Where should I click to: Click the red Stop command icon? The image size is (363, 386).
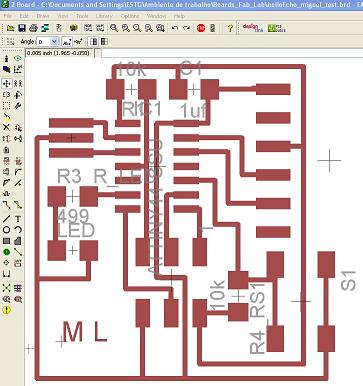[201, 28]
